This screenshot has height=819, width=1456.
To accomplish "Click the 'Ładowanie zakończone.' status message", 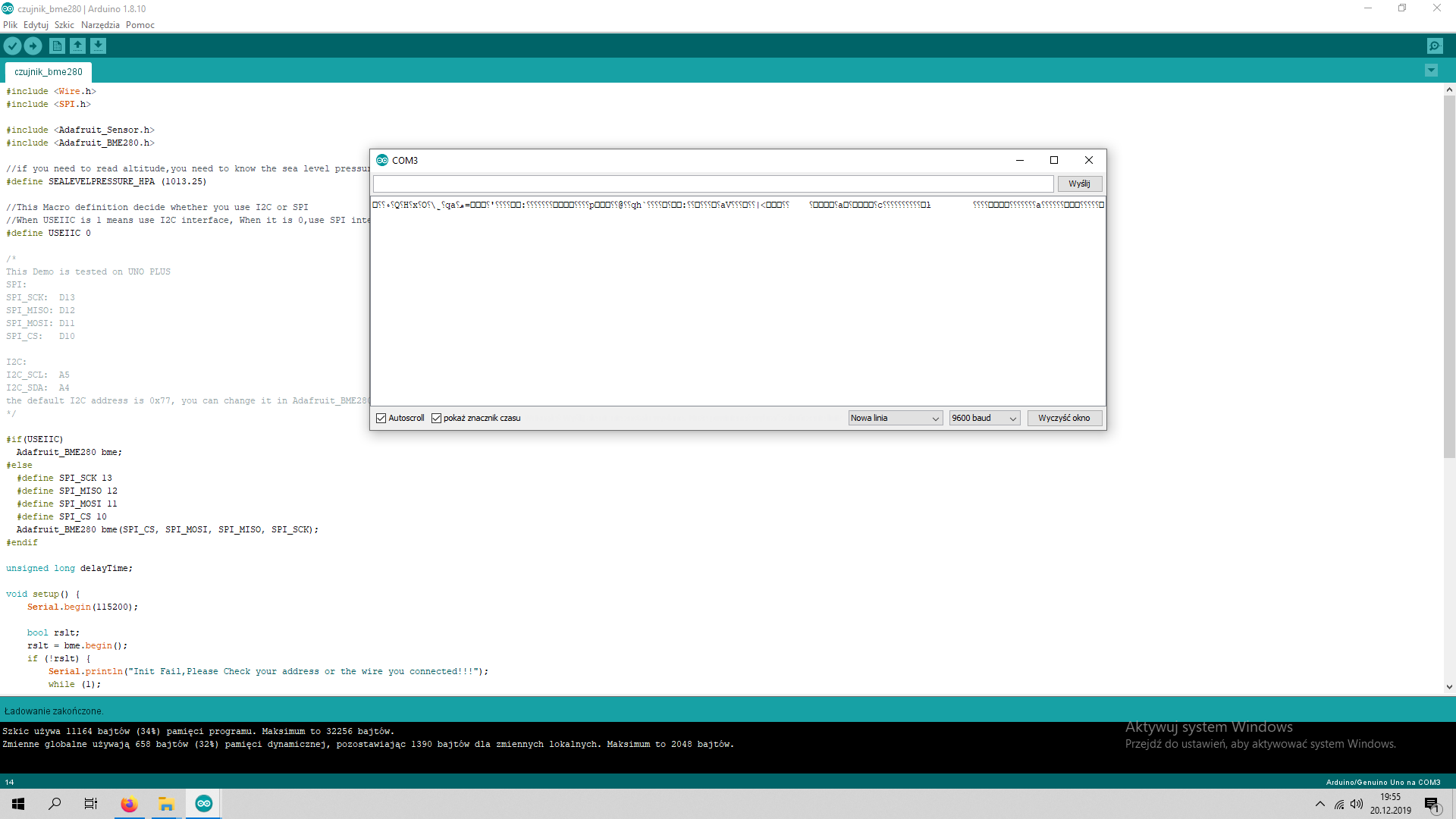I will [53, 711].
